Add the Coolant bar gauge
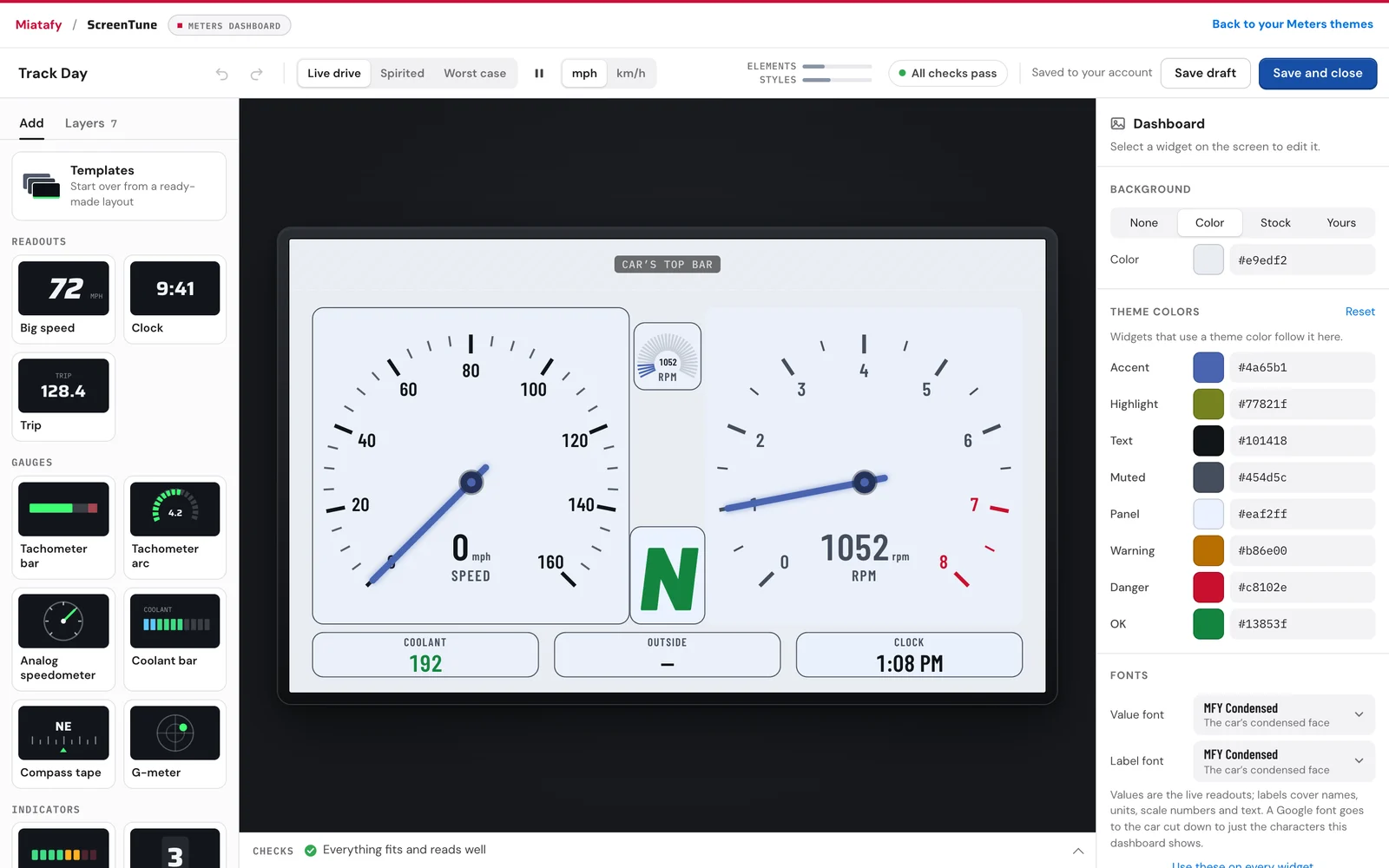The width and height of the screenshot is (1389, 868). click(x=174, y=640)
